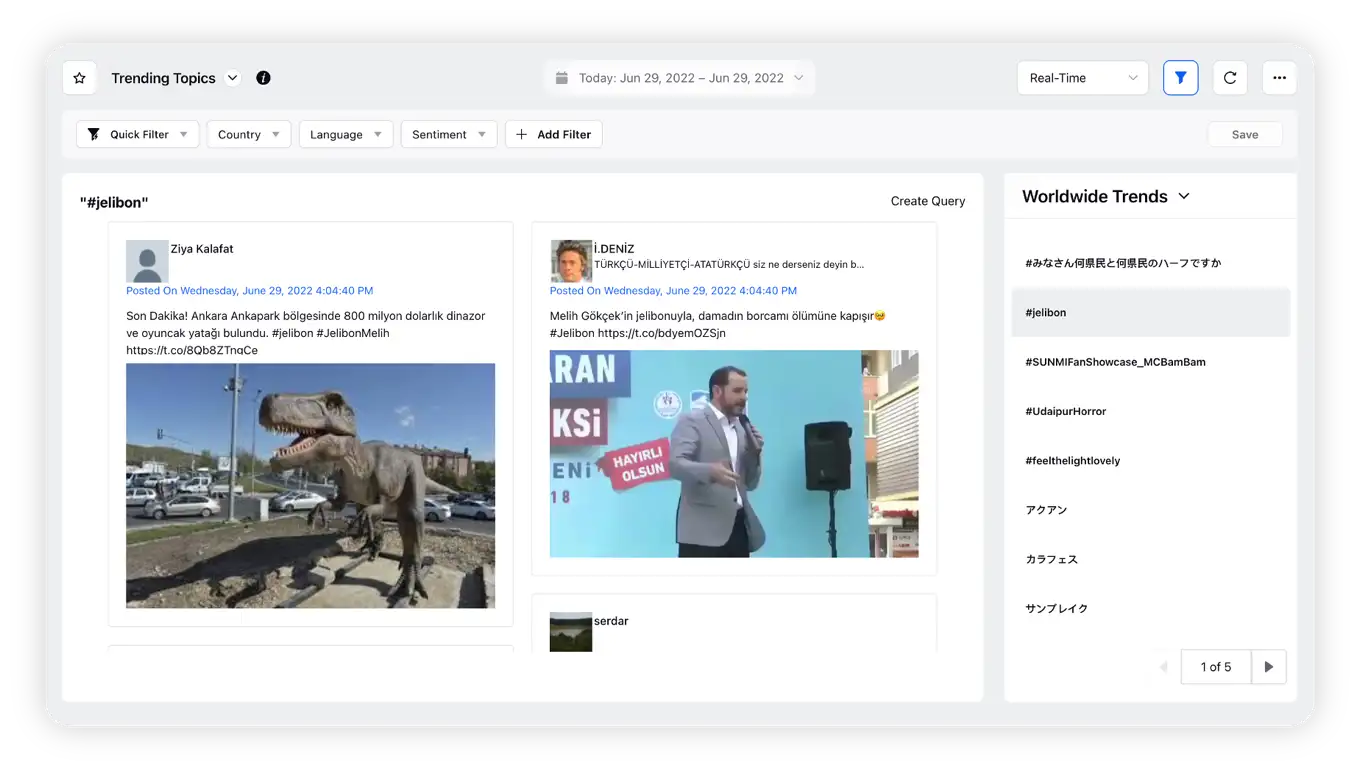Click the calendar icon in date picker
The width and height of the screenshot is (1360, 771).
[x=562, y=78]
